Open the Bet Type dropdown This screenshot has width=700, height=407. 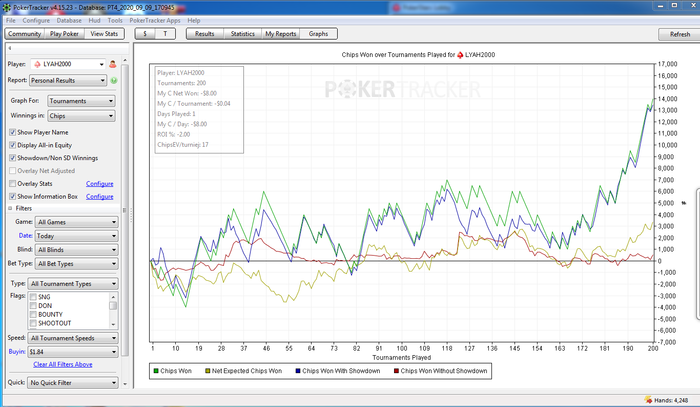tap(77, 264)
